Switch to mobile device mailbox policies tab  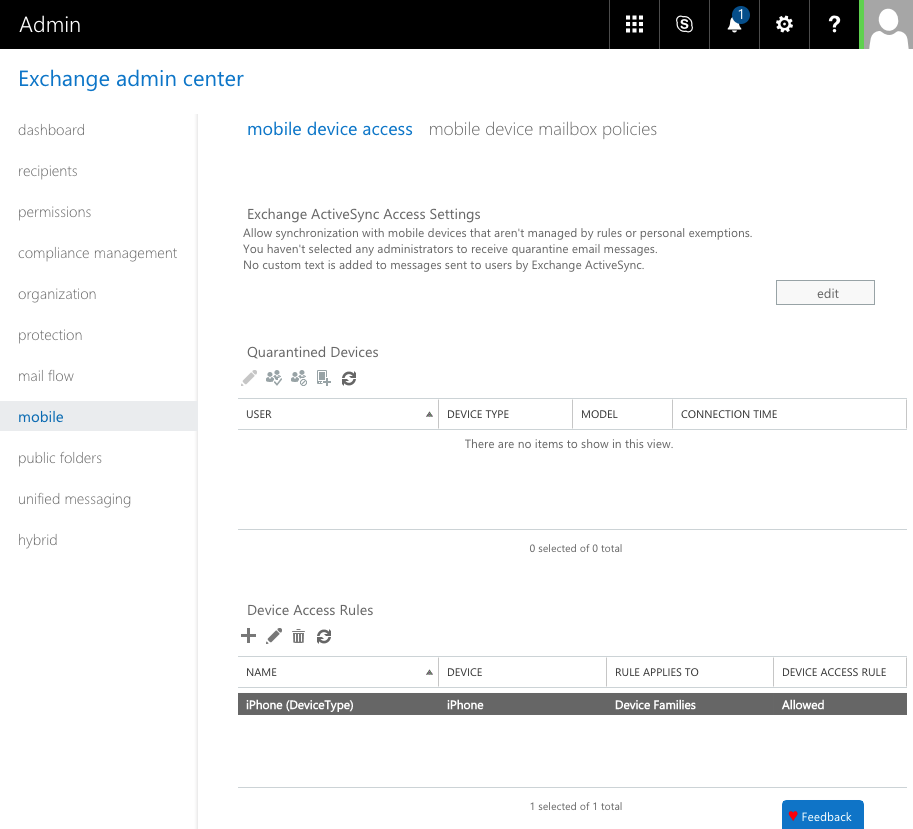542,129
